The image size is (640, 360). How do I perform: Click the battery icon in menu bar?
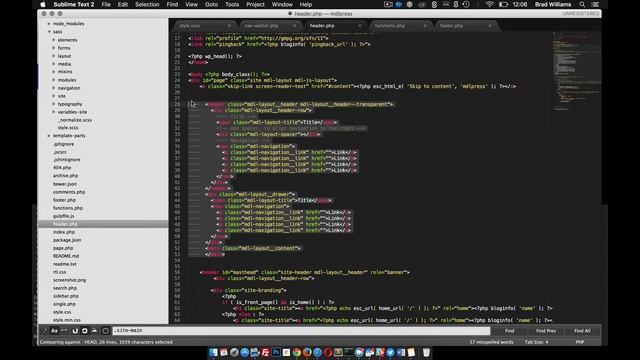click(504, 4)
